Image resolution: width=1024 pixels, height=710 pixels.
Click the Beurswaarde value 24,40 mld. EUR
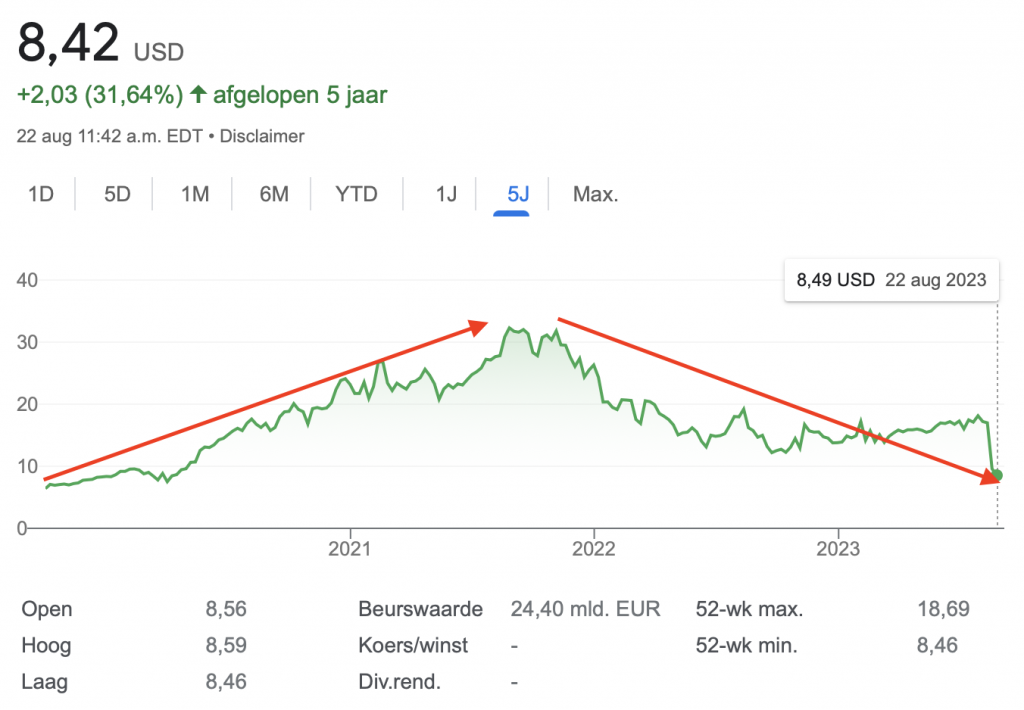(x=585, y=609)
